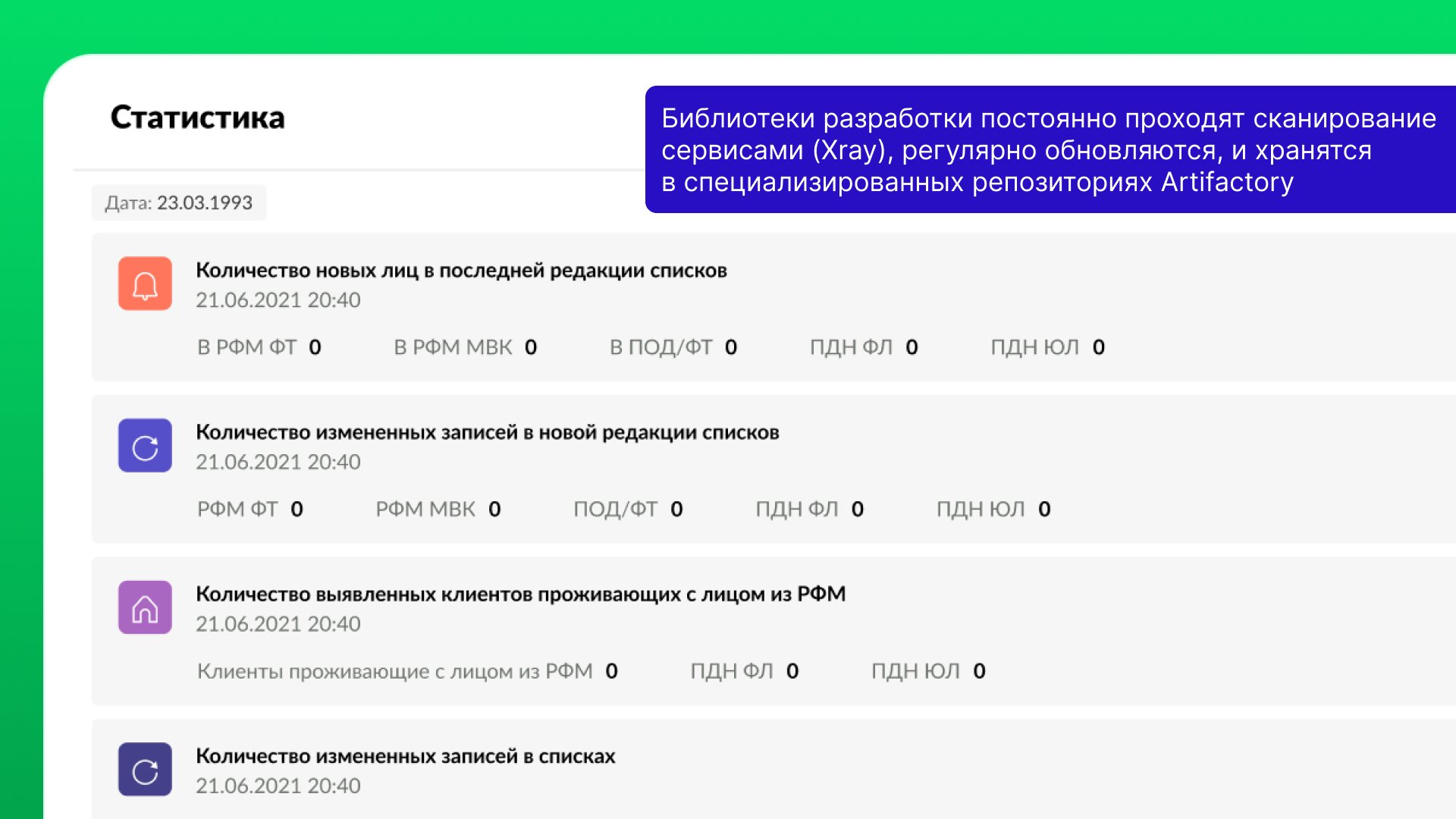This screenshot has width=1456, height=819.
Task: Click the orange bell notification icon
Action: pyautogui.click(x=145, y=284)
